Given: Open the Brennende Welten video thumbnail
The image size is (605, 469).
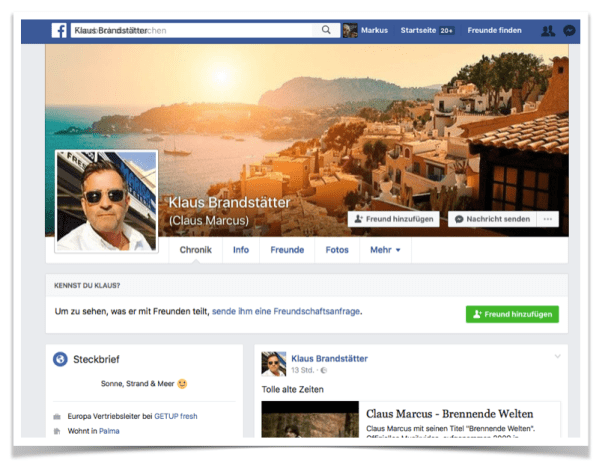Looking at the screenshot, I should pos(310,419).
